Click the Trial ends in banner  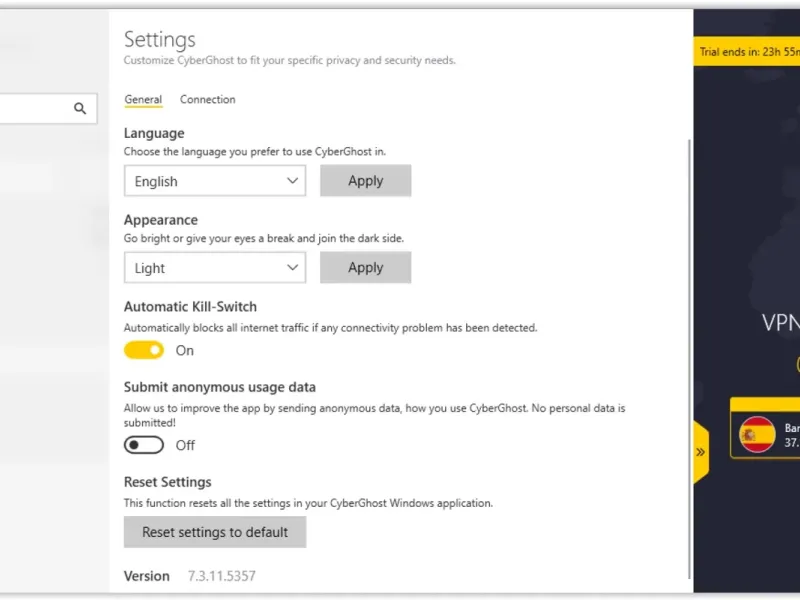point(747,52)
